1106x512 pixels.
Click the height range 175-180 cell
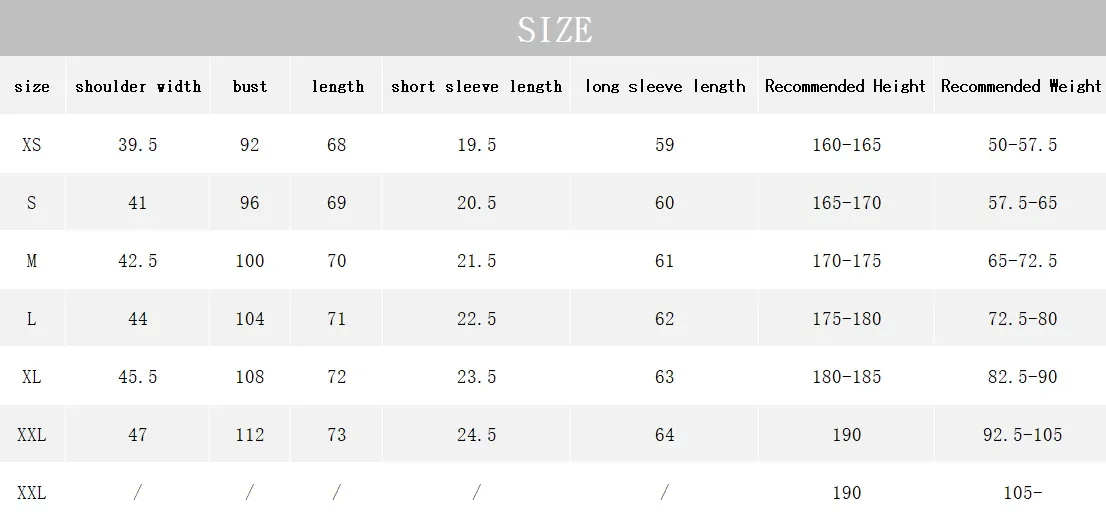pyautogui.click(x=846, y=319)
